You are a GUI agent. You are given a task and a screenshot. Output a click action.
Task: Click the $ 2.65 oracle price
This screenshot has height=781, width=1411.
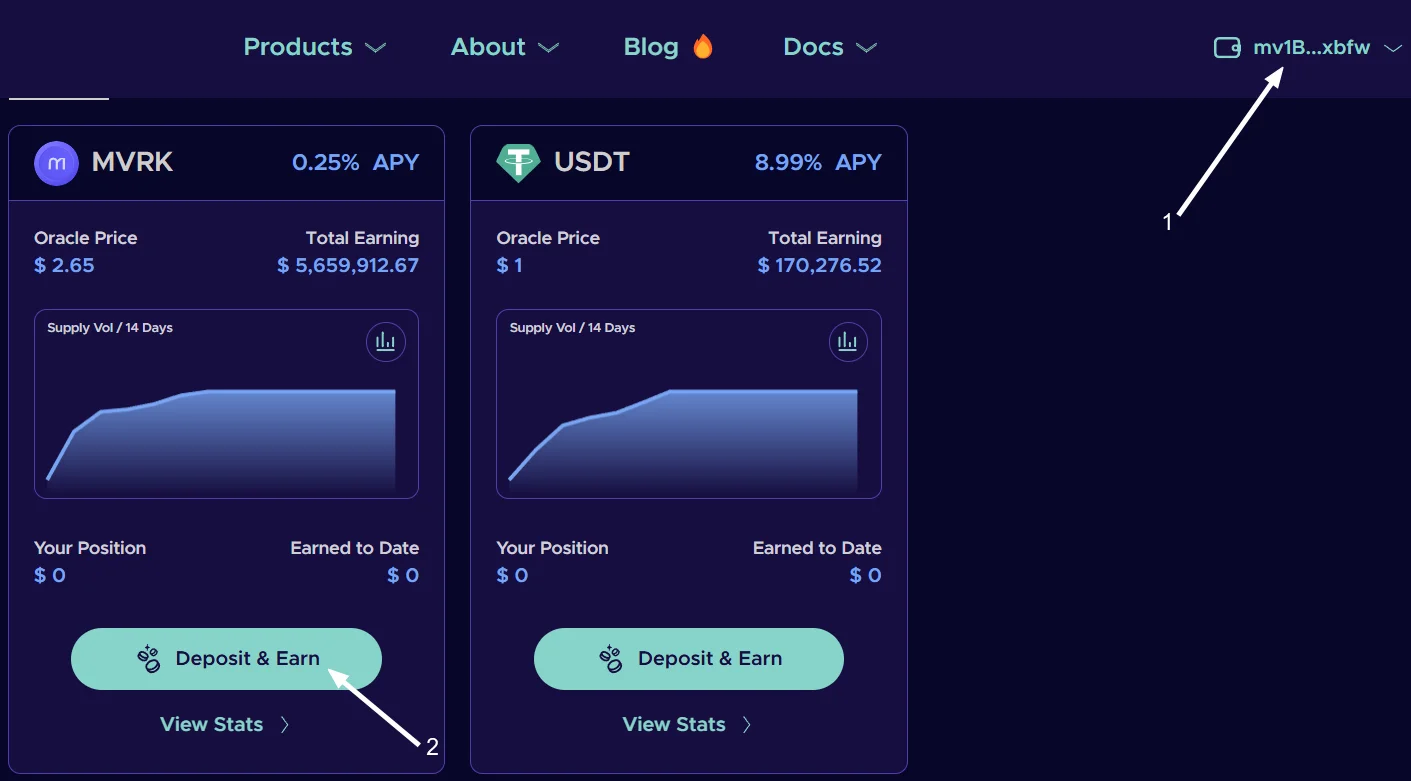(x=64, y=265)
